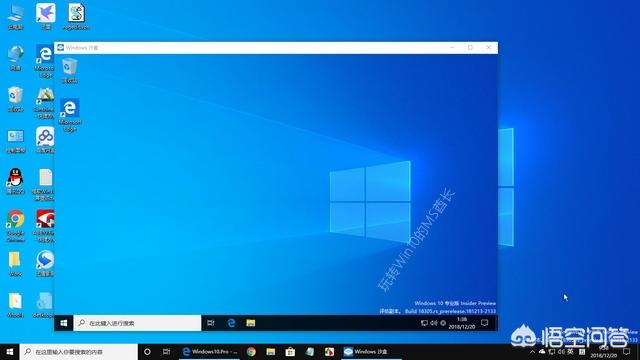
Task: Click Task View button on the sandbox taskbar
Action: point(211,323)
